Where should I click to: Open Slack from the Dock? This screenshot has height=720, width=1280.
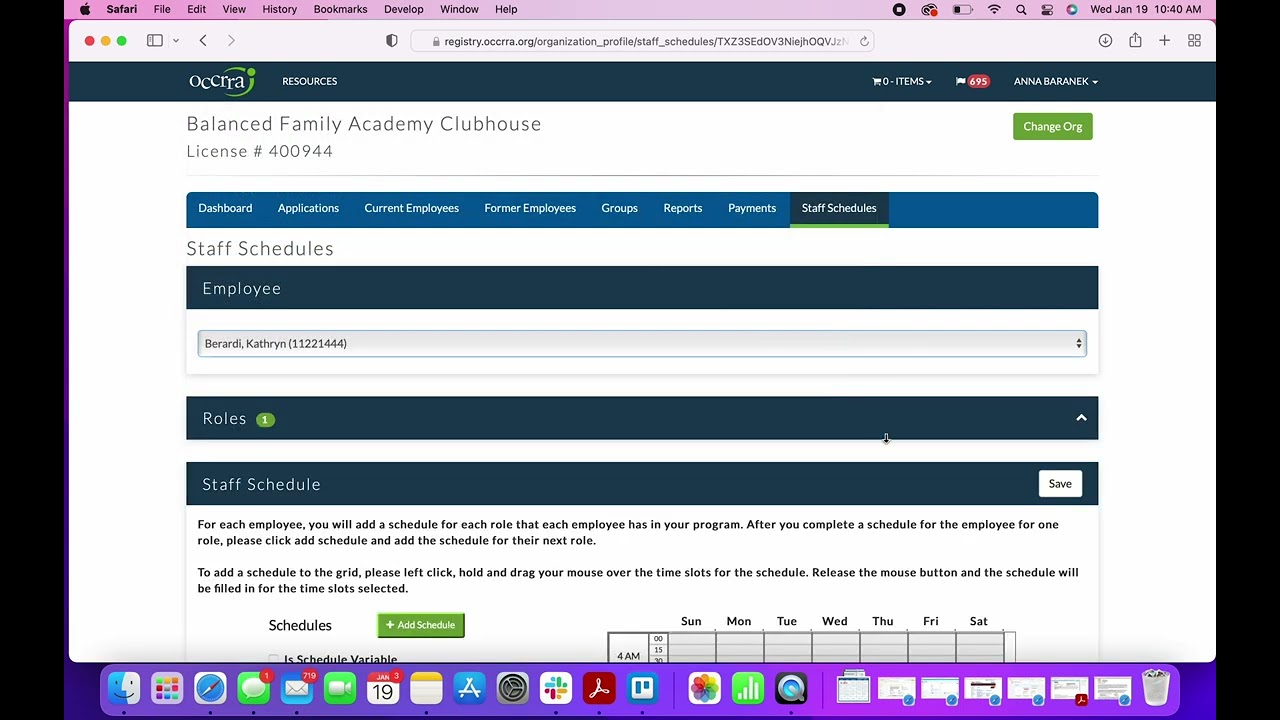click(555, 689)
